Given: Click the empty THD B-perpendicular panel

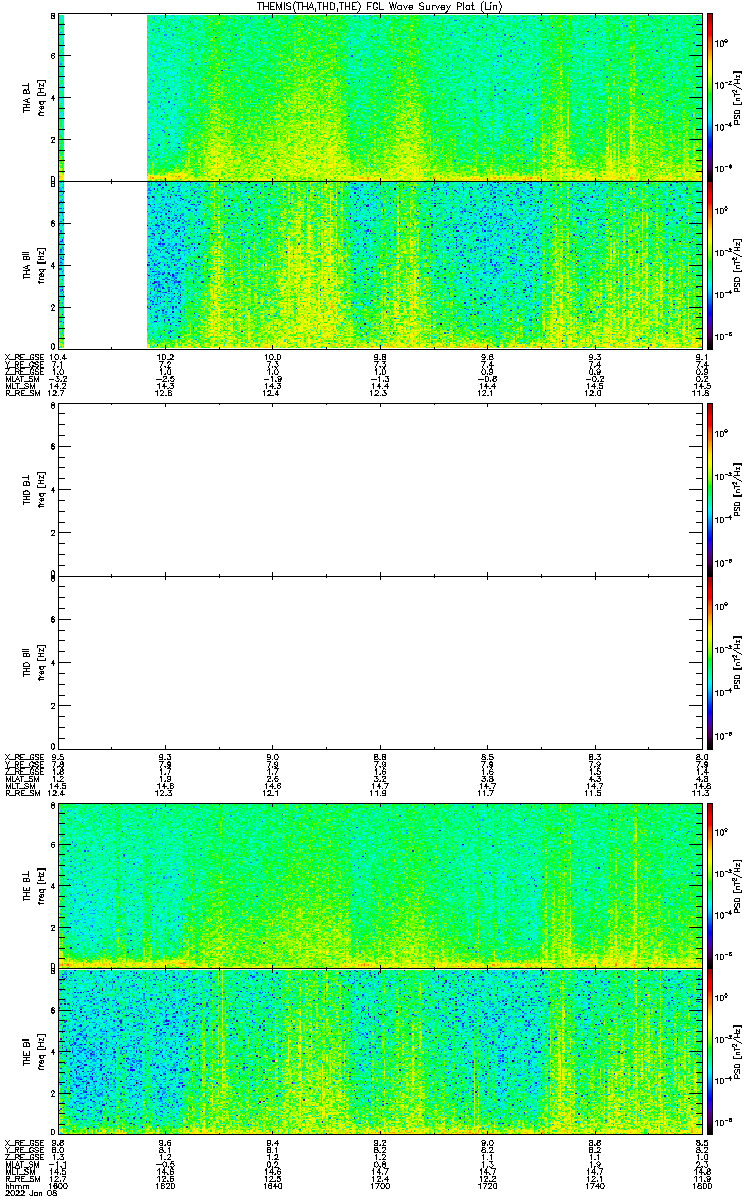Looking at the screenshot, I should pos(379,490).
